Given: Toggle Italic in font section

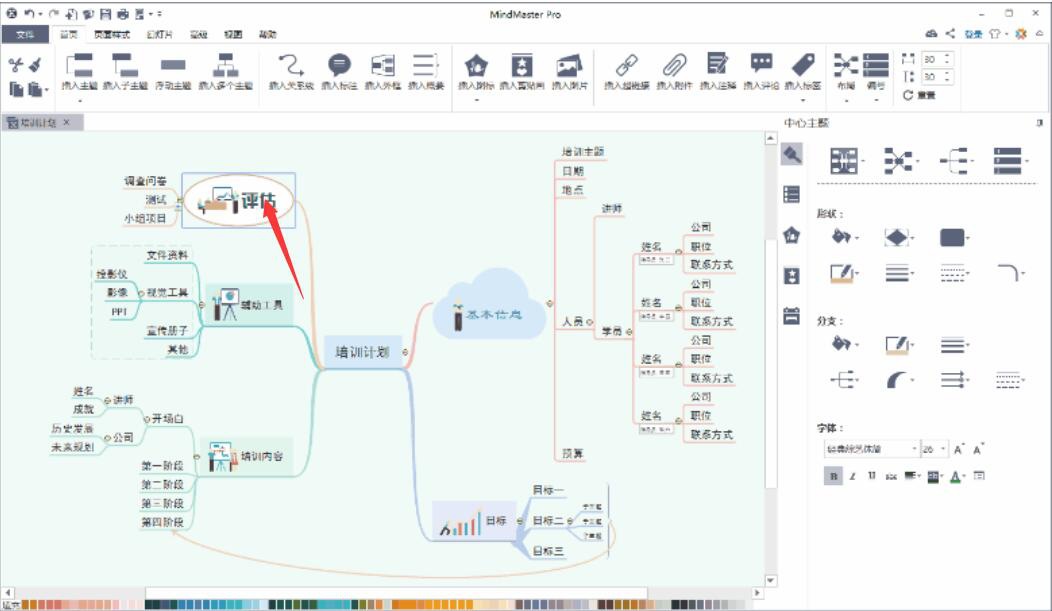Looking at the screenshot, I should (852, 476).
